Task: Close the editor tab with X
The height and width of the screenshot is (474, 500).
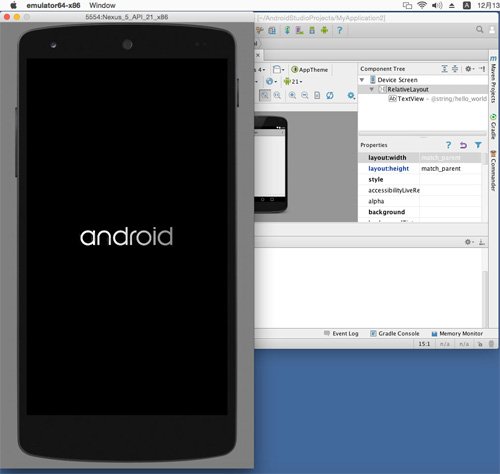Action: [x=258, y=55]
